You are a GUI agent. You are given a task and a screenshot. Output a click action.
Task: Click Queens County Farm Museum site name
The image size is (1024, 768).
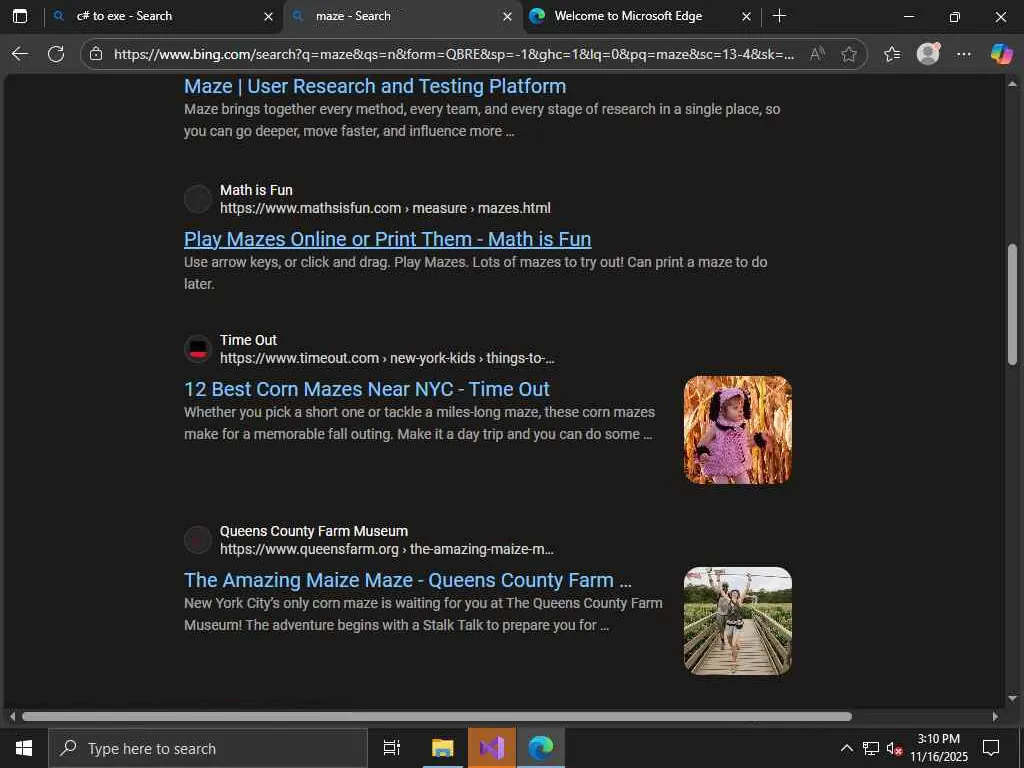pyautogui.click(x=313, y=531)
